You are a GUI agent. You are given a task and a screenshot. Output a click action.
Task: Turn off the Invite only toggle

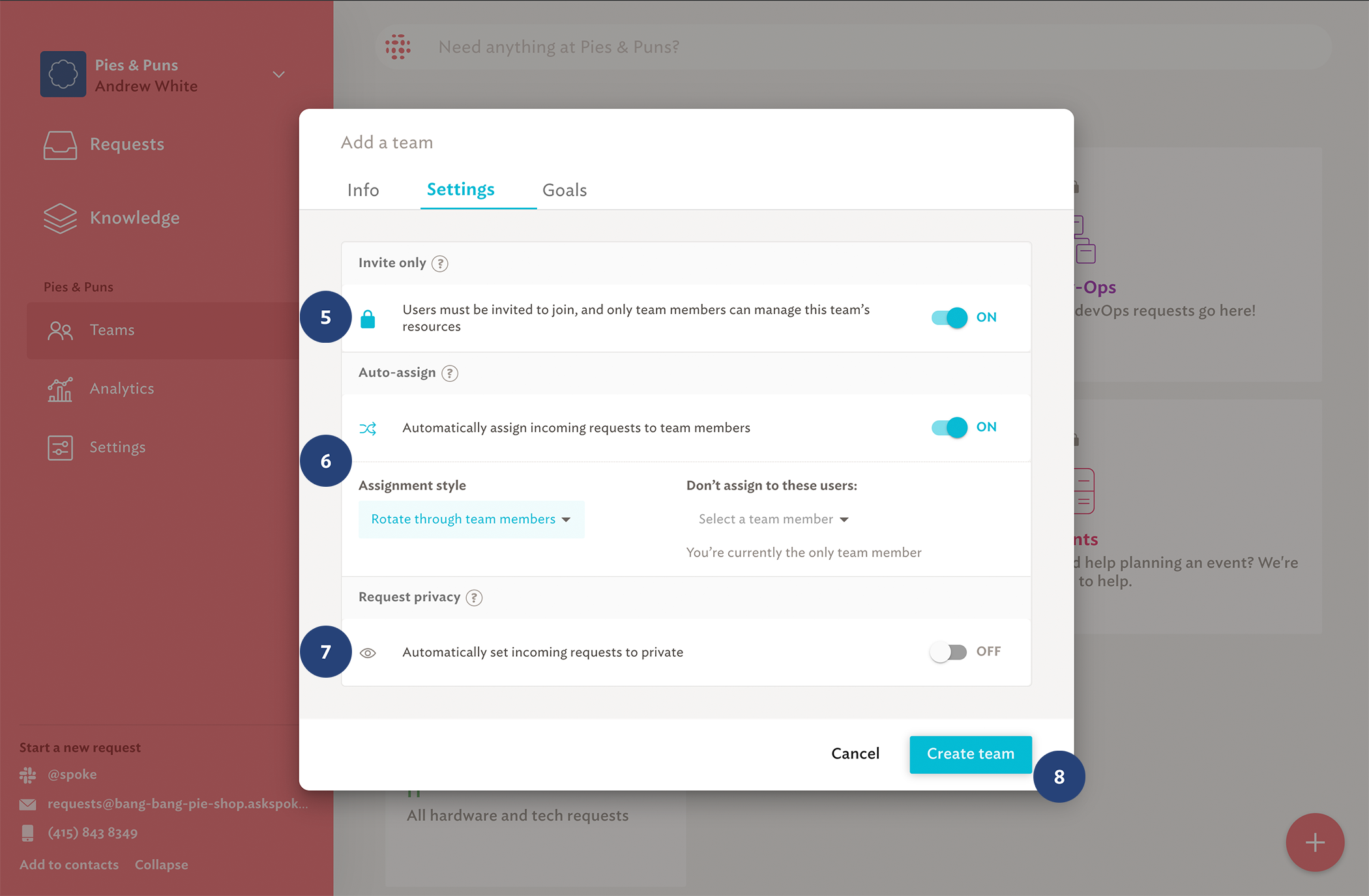point(949,317)
